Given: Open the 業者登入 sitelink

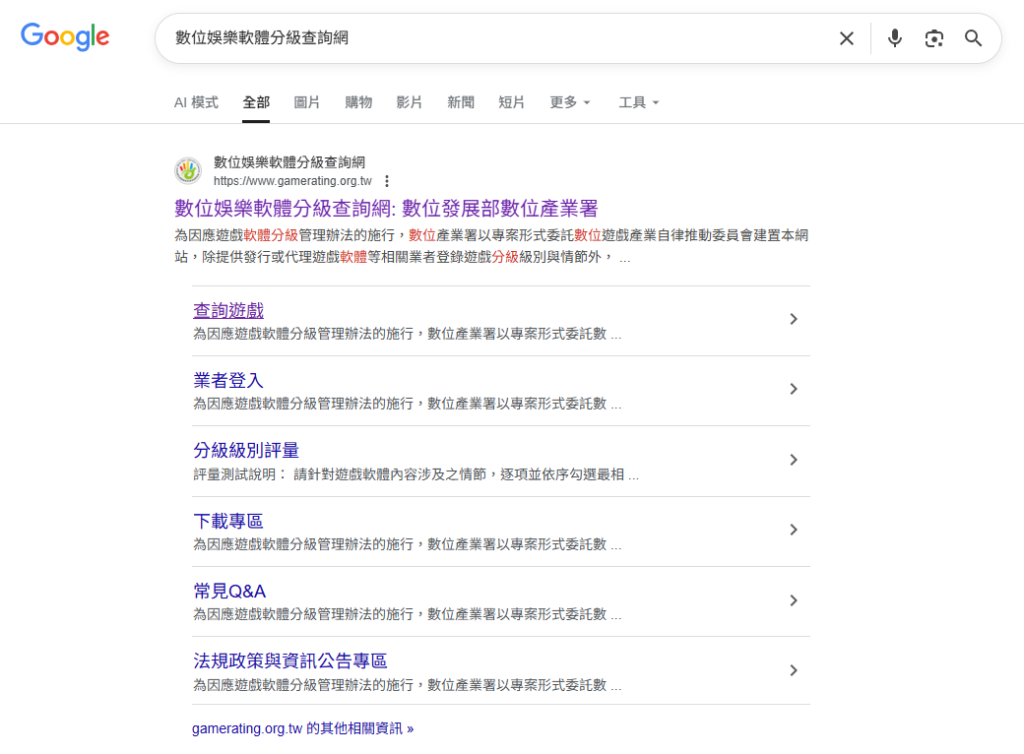Looking at the screenshot, I should click(229, 380).
